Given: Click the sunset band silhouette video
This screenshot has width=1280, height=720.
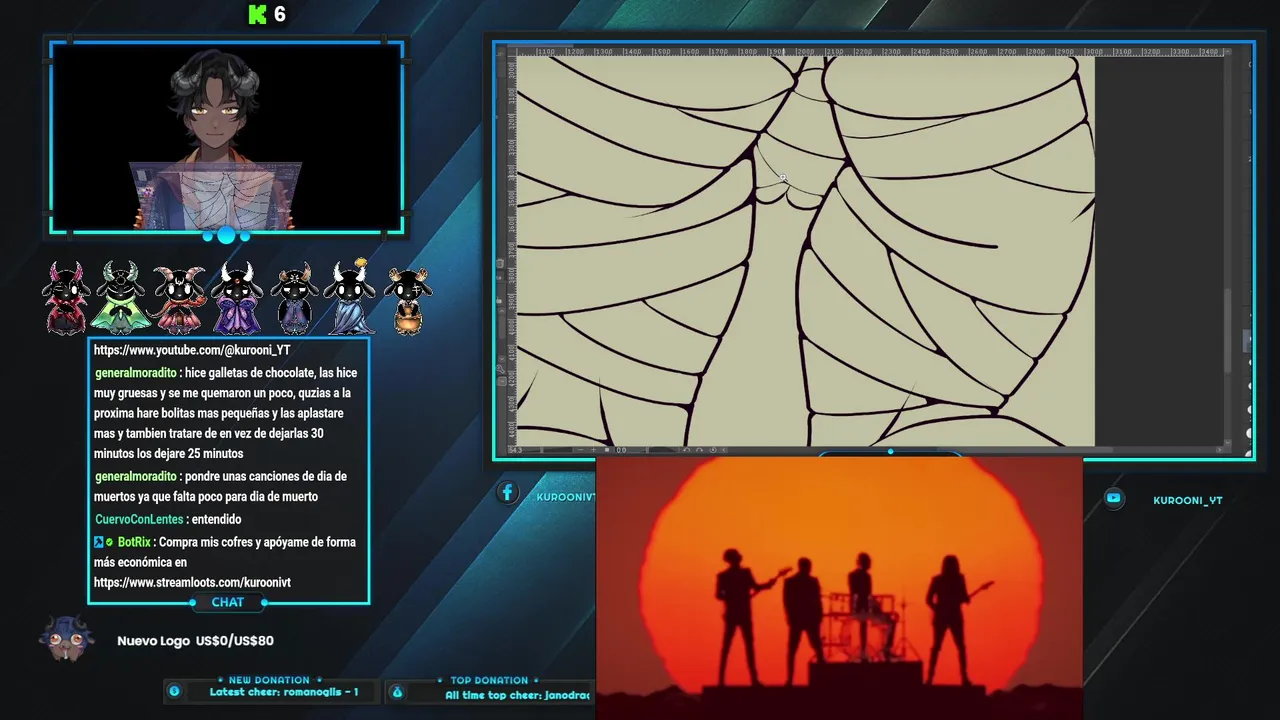Looking at the screenshot, I should tap(839, 588).
